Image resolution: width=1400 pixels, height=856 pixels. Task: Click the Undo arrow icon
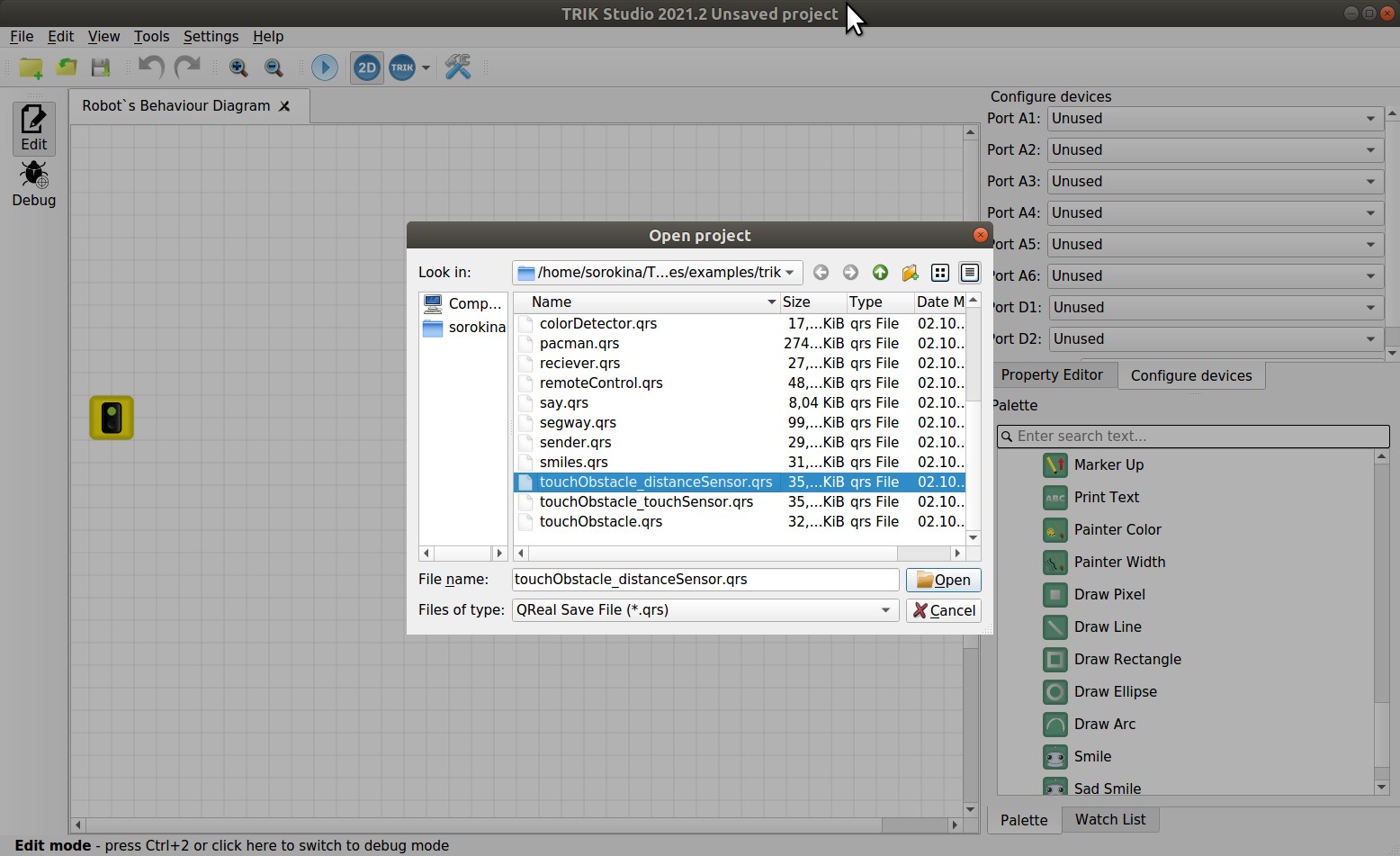pyautogui.click(x=151, y=68)
